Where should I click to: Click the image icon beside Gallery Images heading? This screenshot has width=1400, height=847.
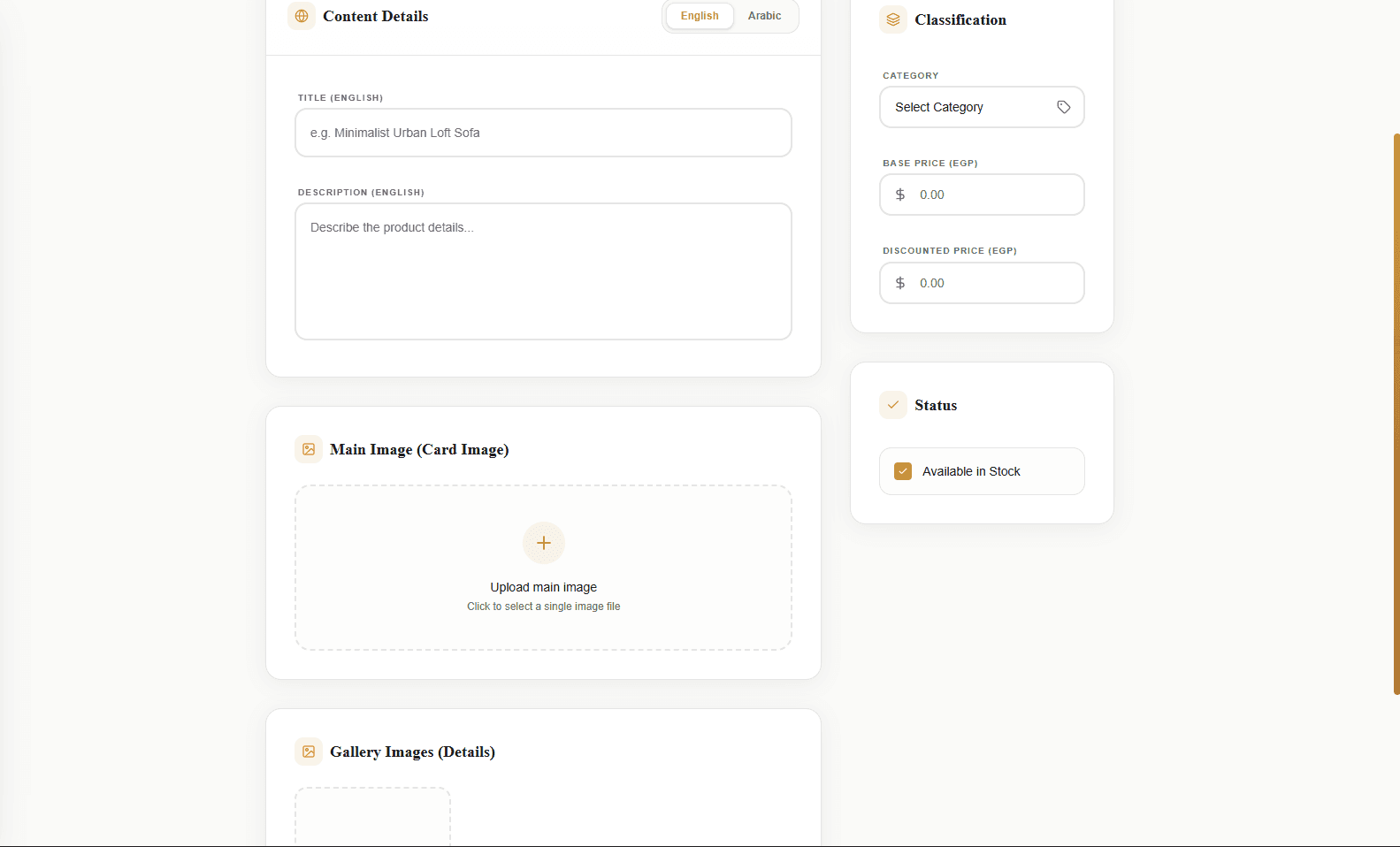click(x=309, y=752)
